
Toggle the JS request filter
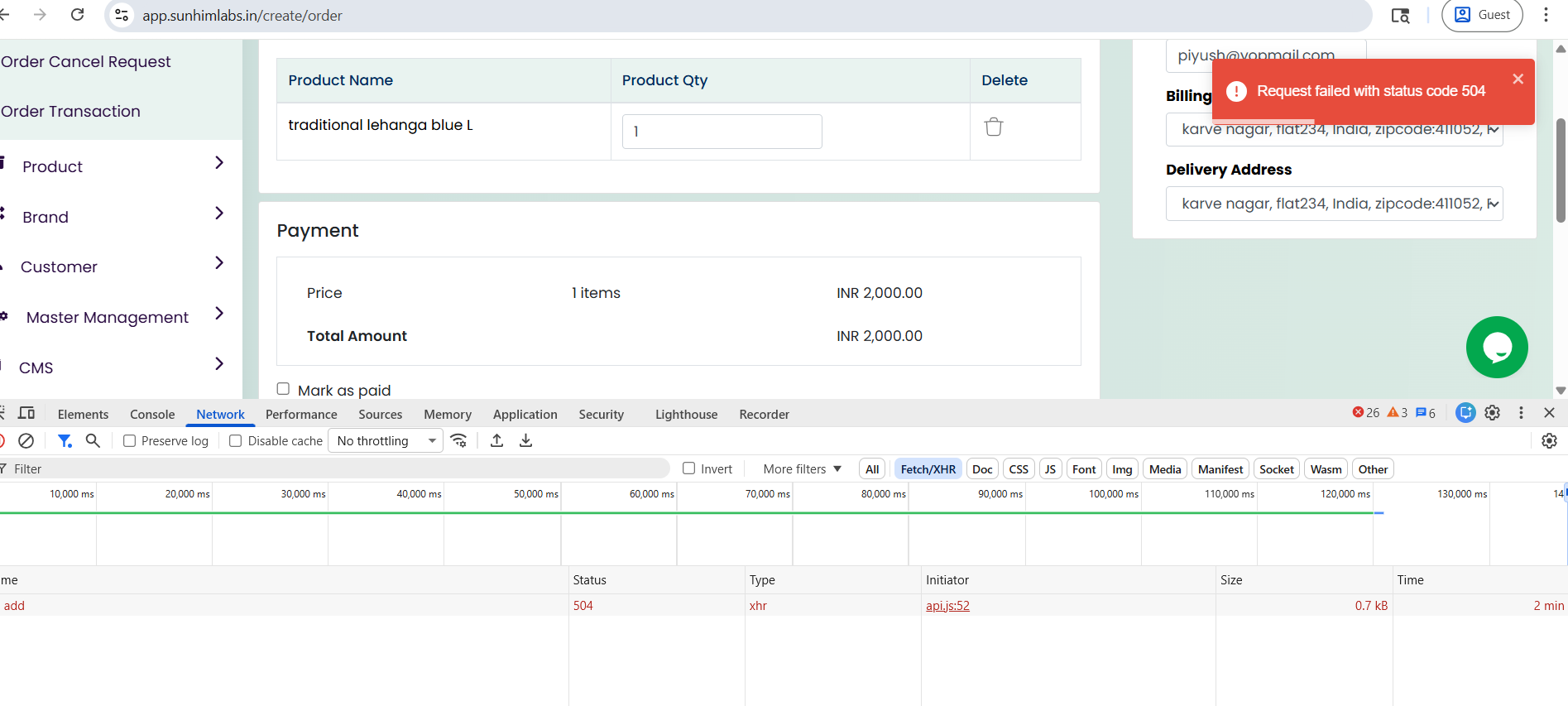point(1050,469)
